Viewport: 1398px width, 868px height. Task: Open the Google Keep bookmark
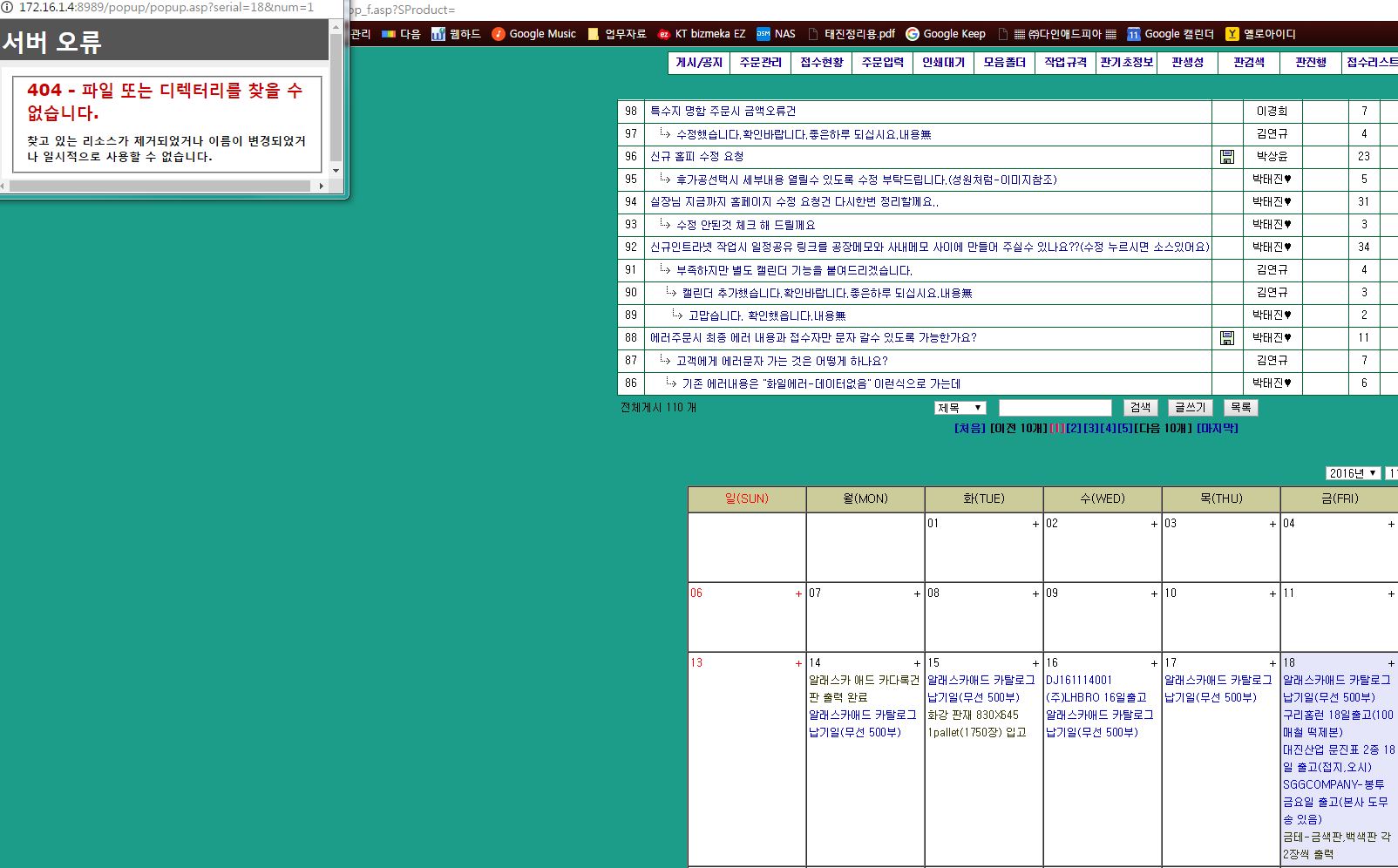(946, 34)
